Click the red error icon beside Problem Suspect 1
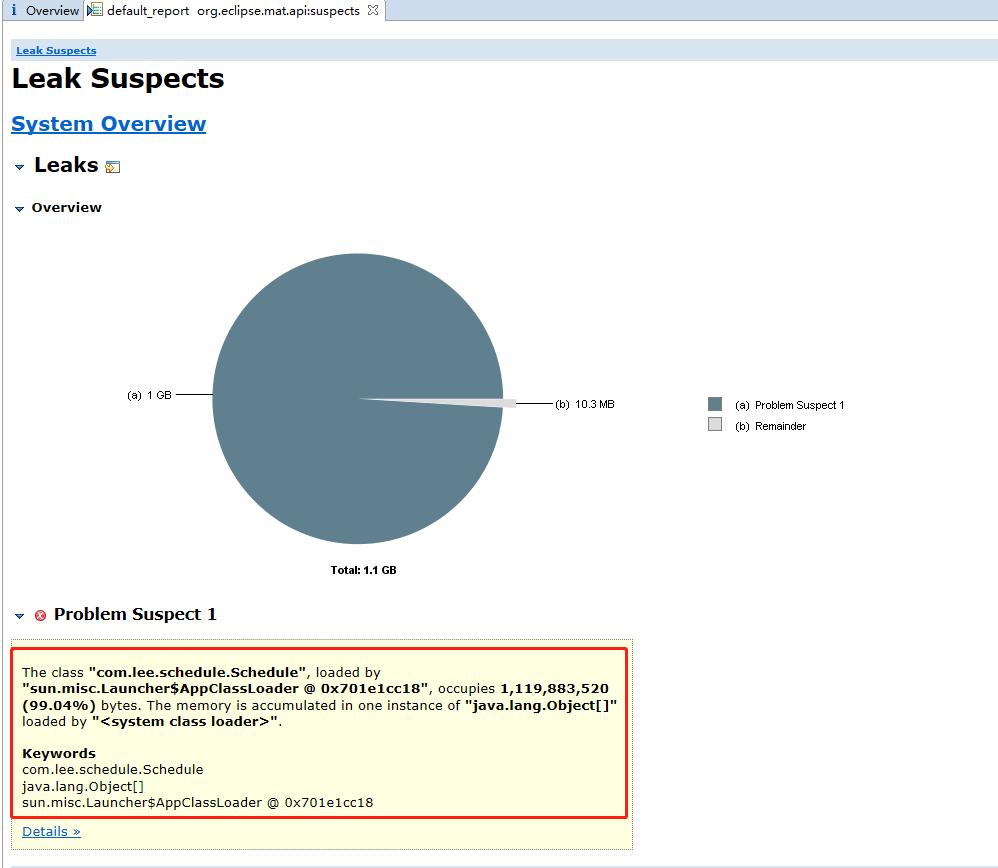 (40, 615)
